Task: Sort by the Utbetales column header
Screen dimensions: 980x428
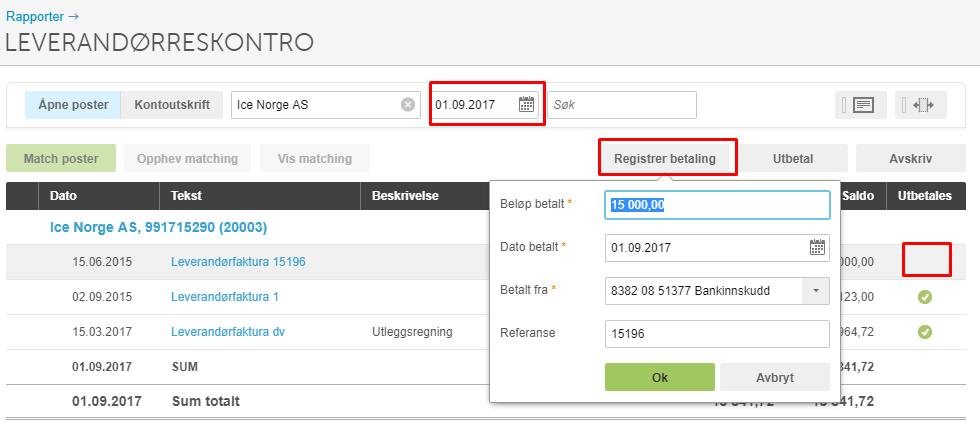Action: [x=925, y=196]
